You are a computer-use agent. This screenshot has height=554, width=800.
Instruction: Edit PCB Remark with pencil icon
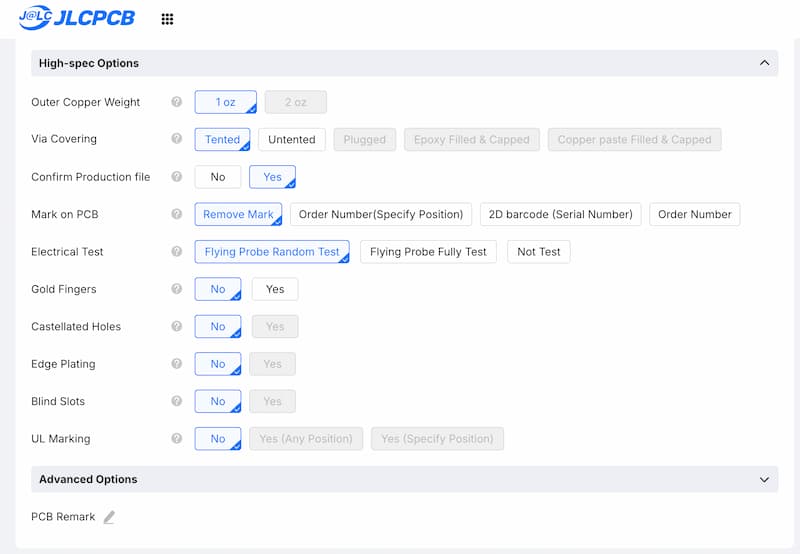tap(109, 517)
